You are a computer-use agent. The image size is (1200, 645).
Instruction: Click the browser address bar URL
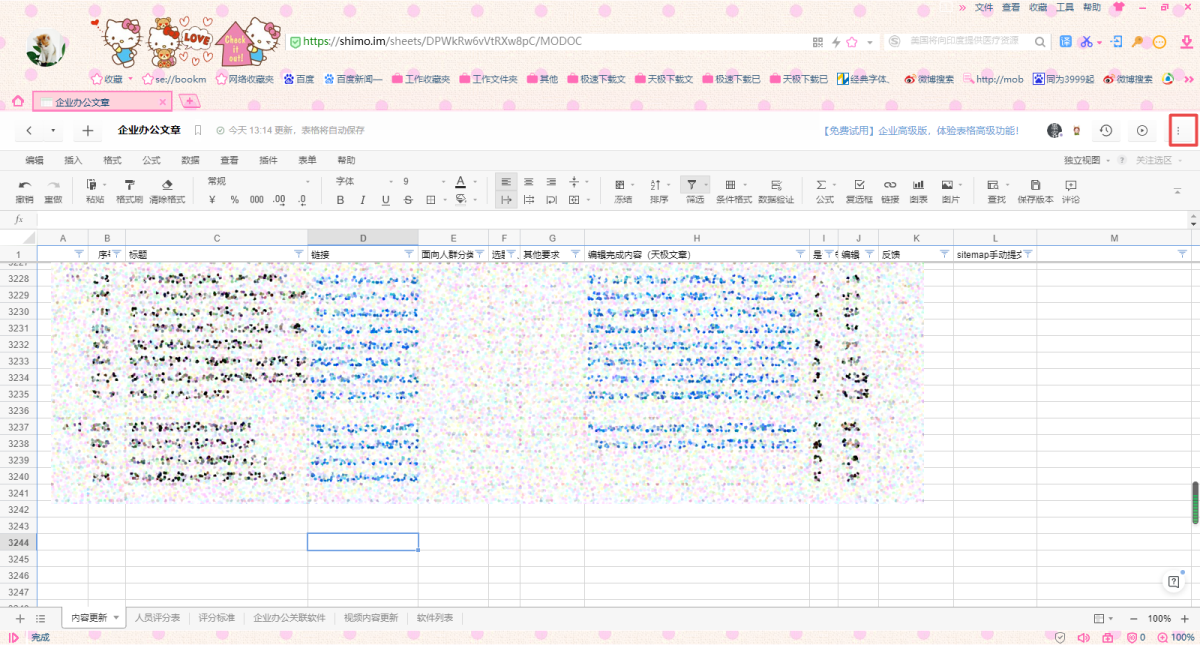pyautogui.click(x=442, y=42)
